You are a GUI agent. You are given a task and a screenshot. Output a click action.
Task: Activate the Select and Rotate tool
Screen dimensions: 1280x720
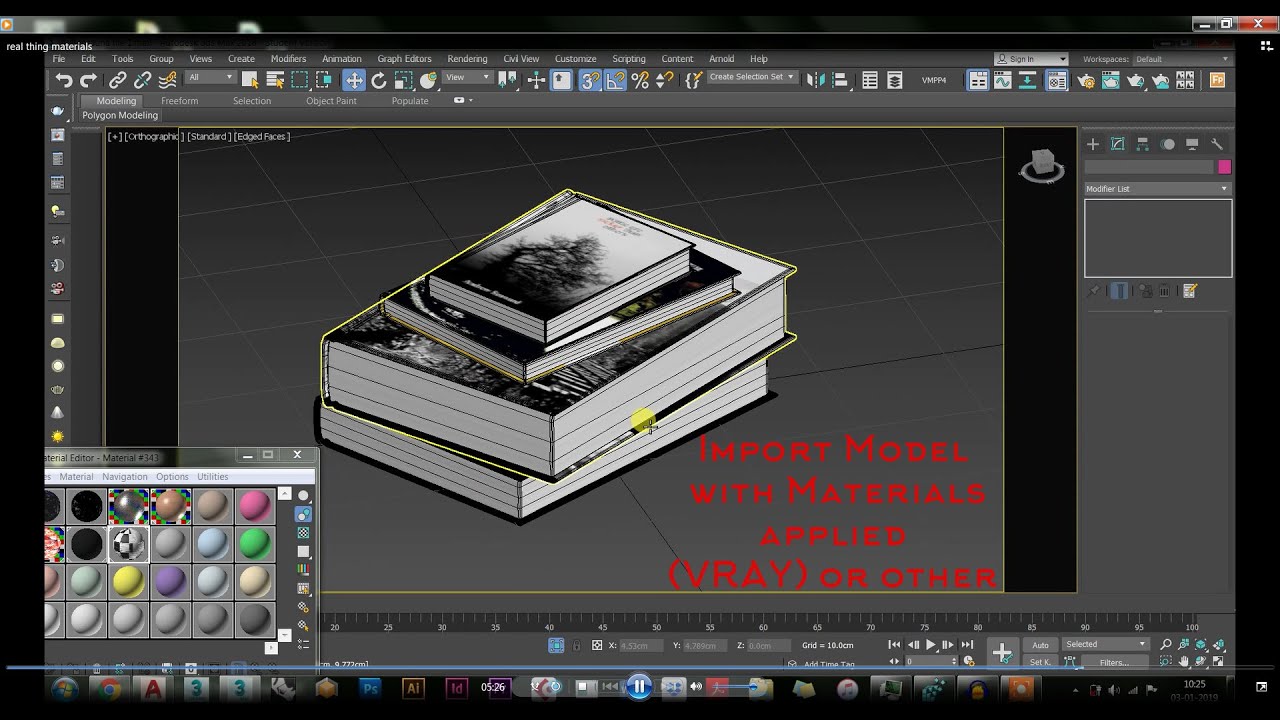pos(379,81)
